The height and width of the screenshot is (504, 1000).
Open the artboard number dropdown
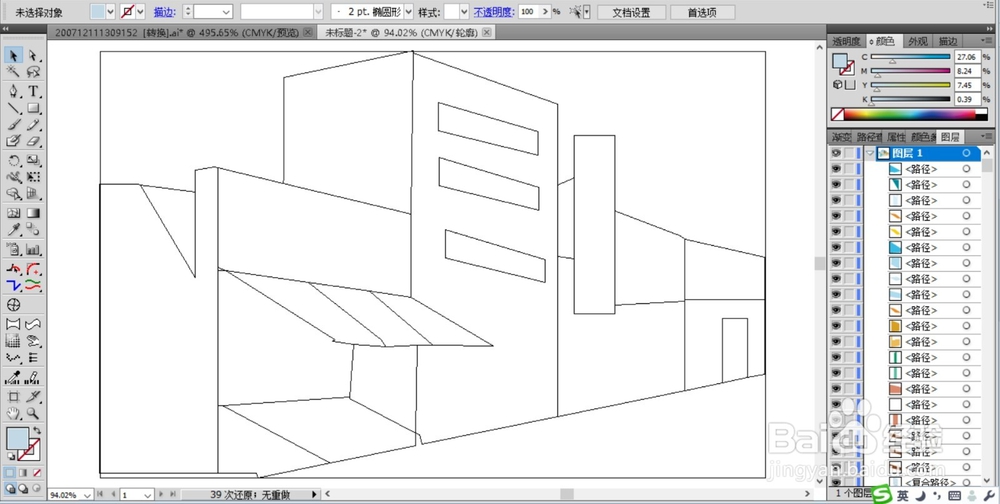(x=148, y=494)
